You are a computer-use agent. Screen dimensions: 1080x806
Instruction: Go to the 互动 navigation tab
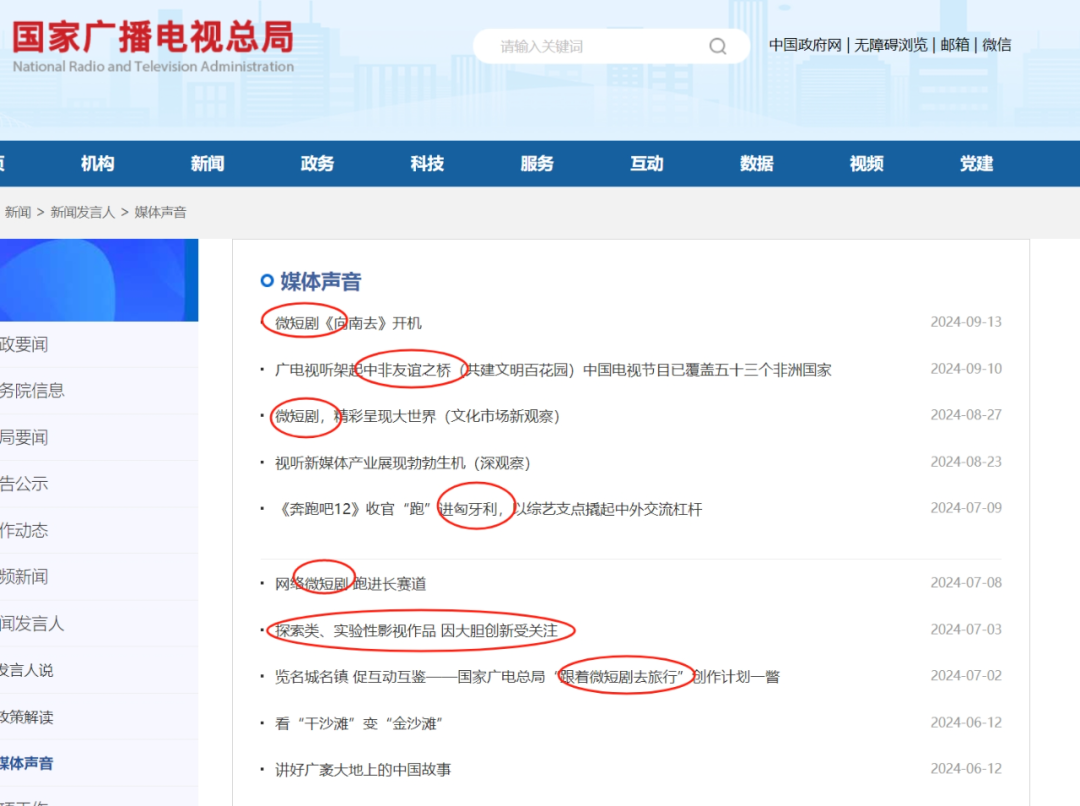click(647, 164)
